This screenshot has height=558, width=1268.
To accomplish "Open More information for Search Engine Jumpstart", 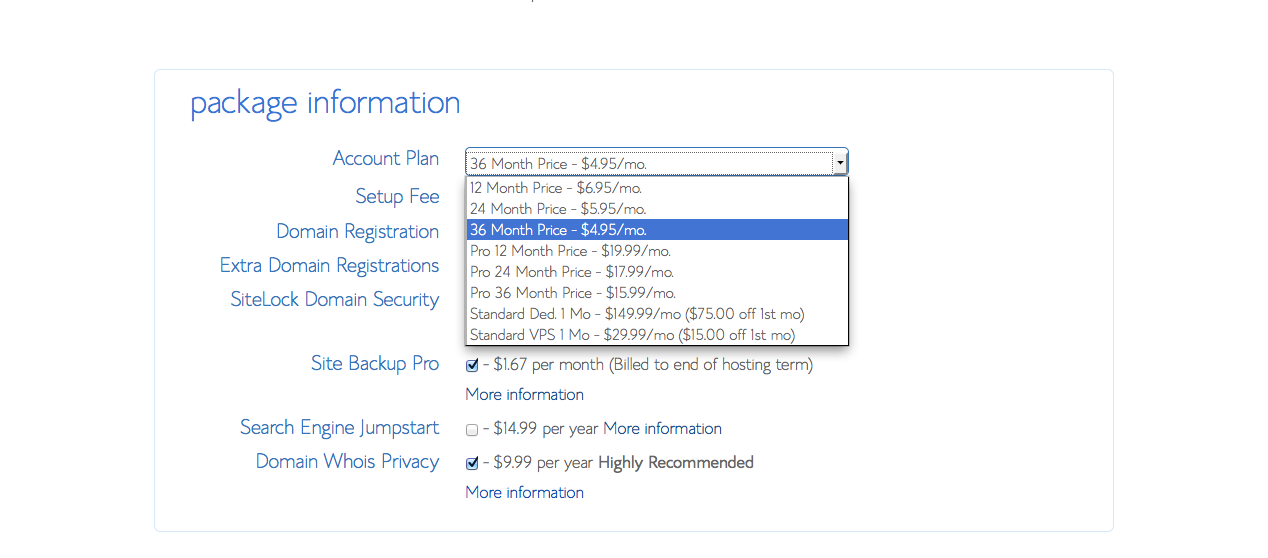I will click(662, 428).
